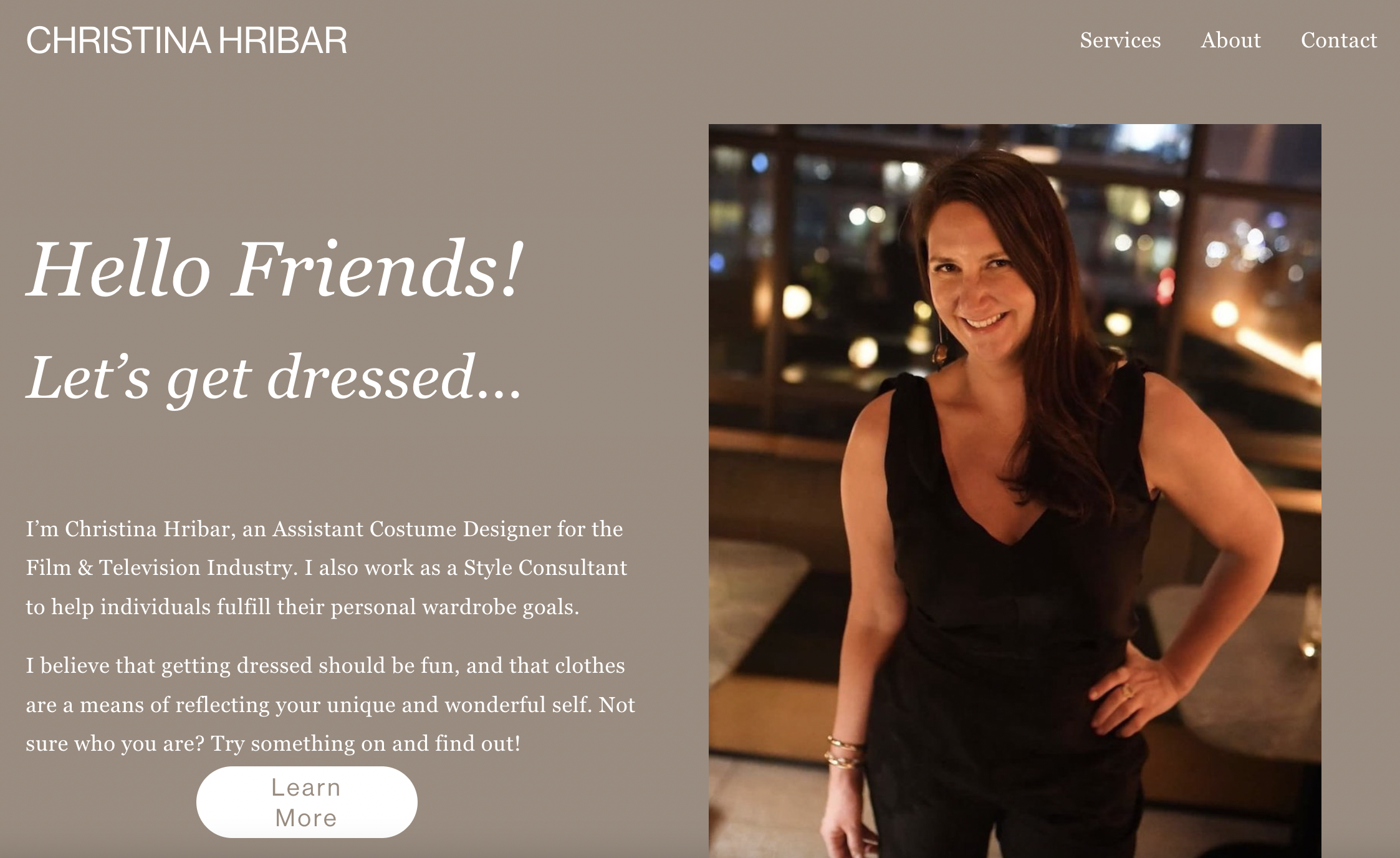Open the Contact page link
Viewport: 1400px width, 858px height.
(1339, 41)
